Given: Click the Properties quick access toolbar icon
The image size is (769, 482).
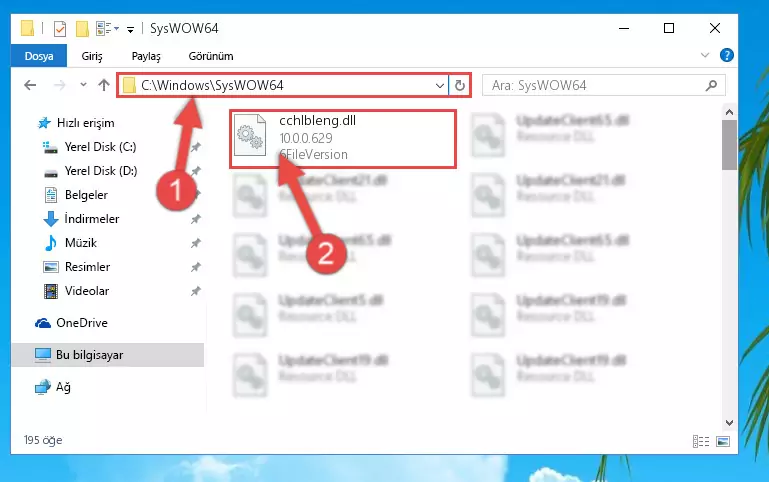Looking at the screenshot, I should point(60,29).
